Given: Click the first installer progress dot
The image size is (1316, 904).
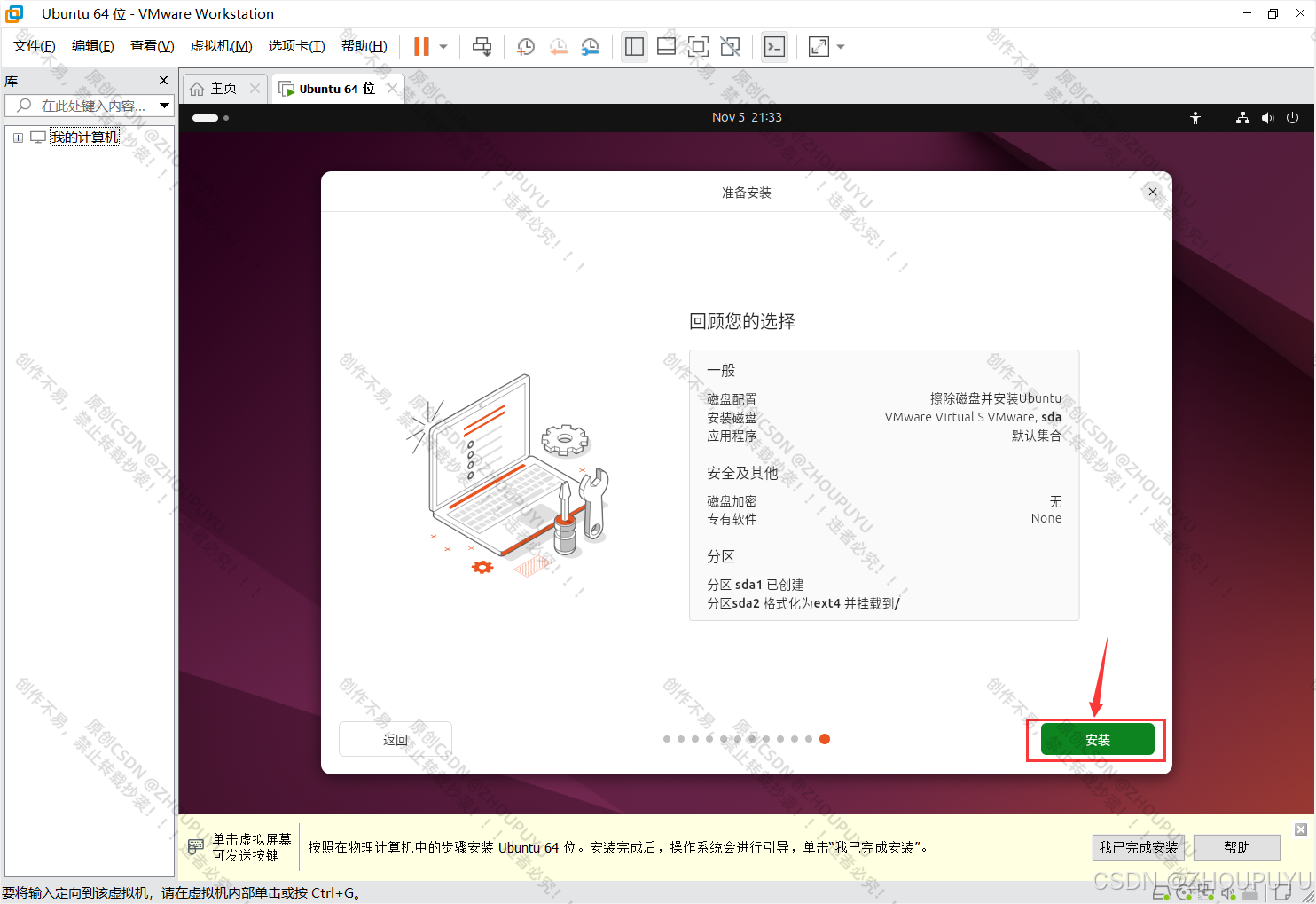Looking at the screenshot, I should tap(667, 739).
